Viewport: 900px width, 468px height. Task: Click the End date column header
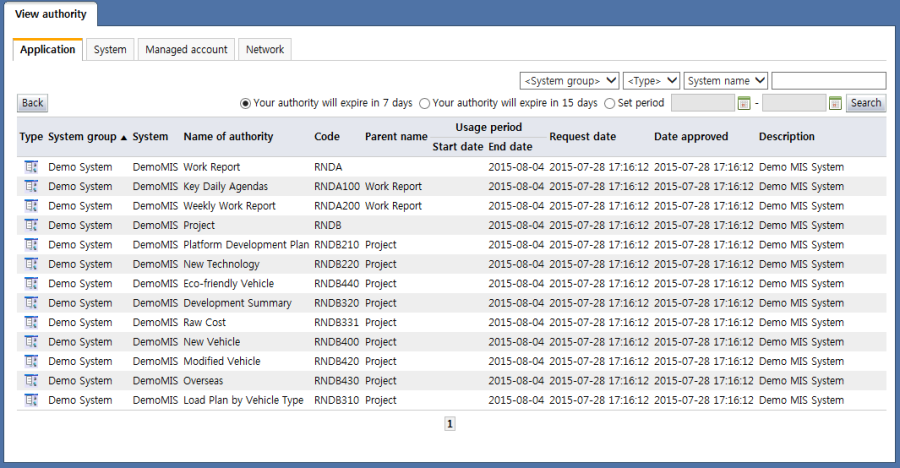(510, 146)
